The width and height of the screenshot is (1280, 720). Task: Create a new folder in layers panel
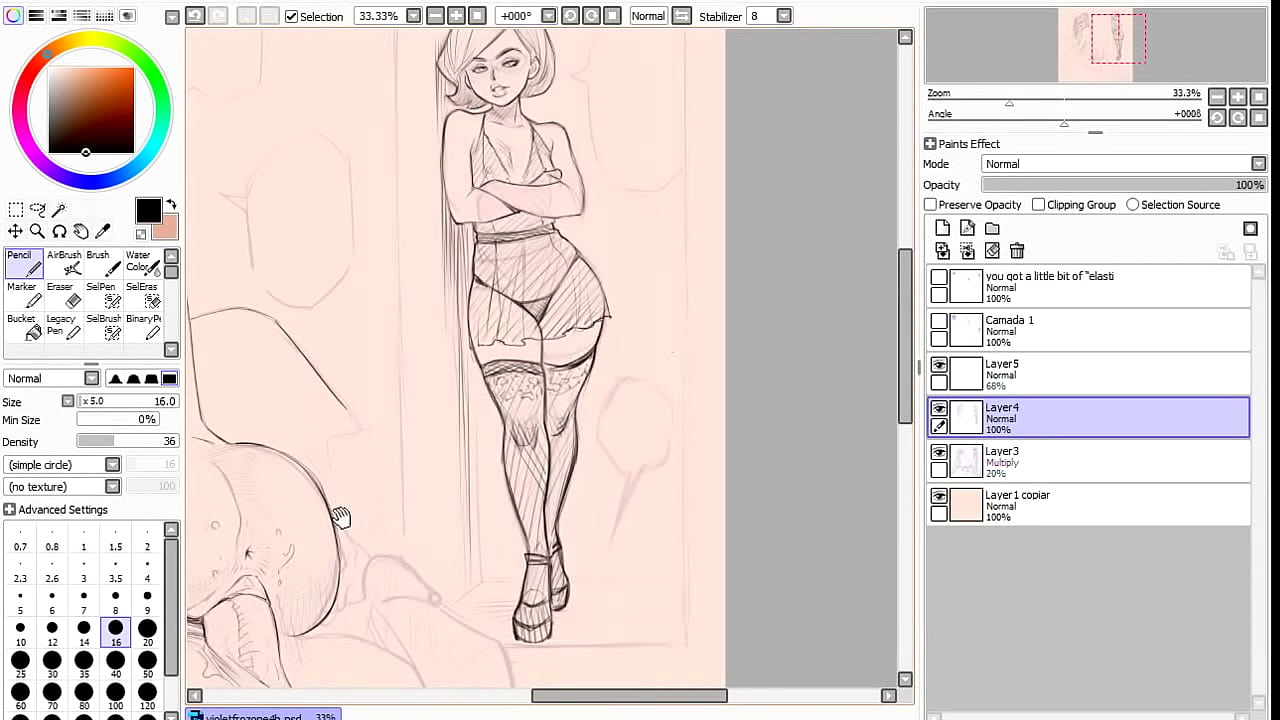[992, 229]
